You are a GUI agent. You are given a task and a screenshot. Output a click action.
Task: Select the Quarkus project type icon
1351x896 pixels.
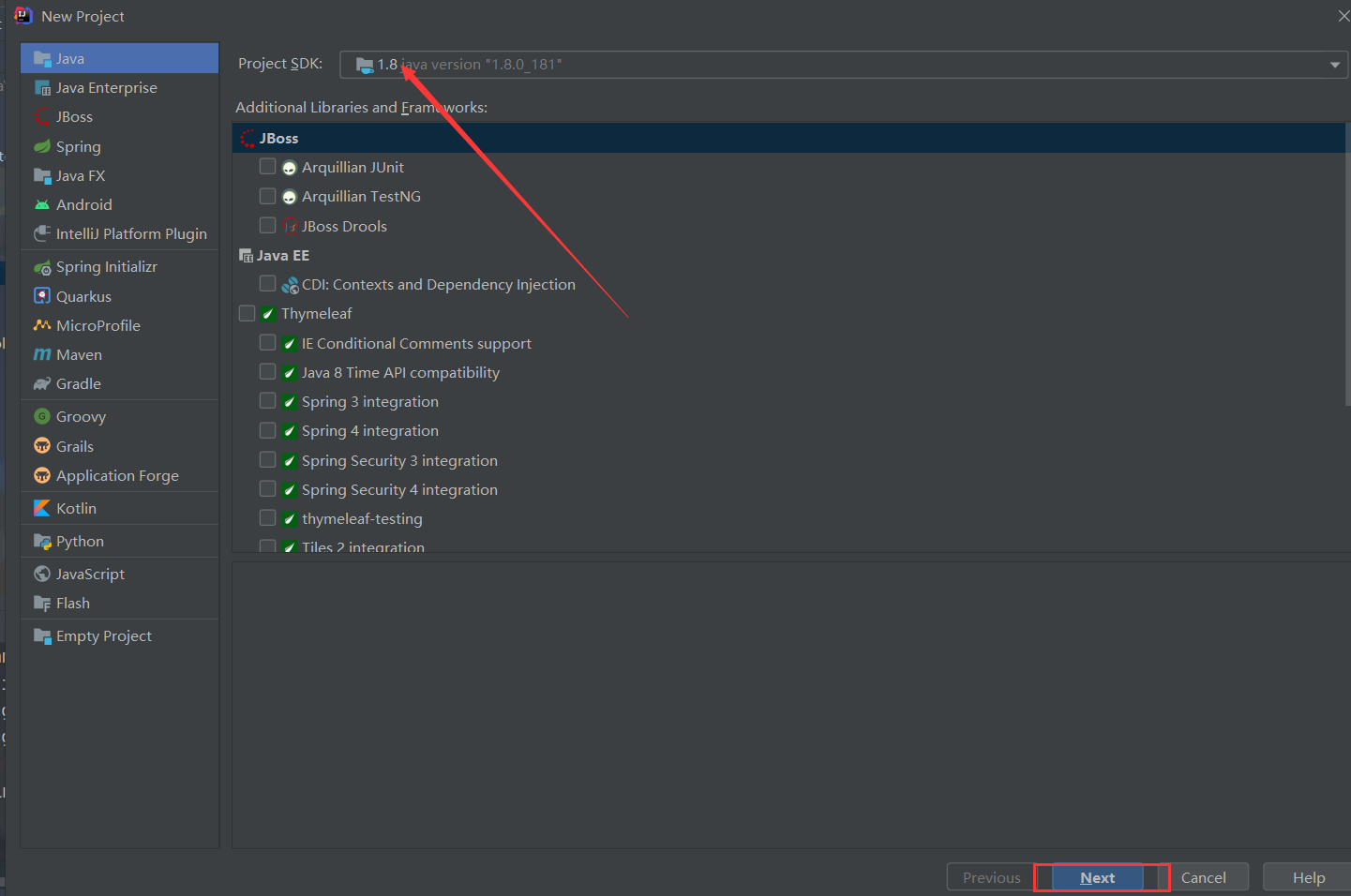tap(43, 295)
